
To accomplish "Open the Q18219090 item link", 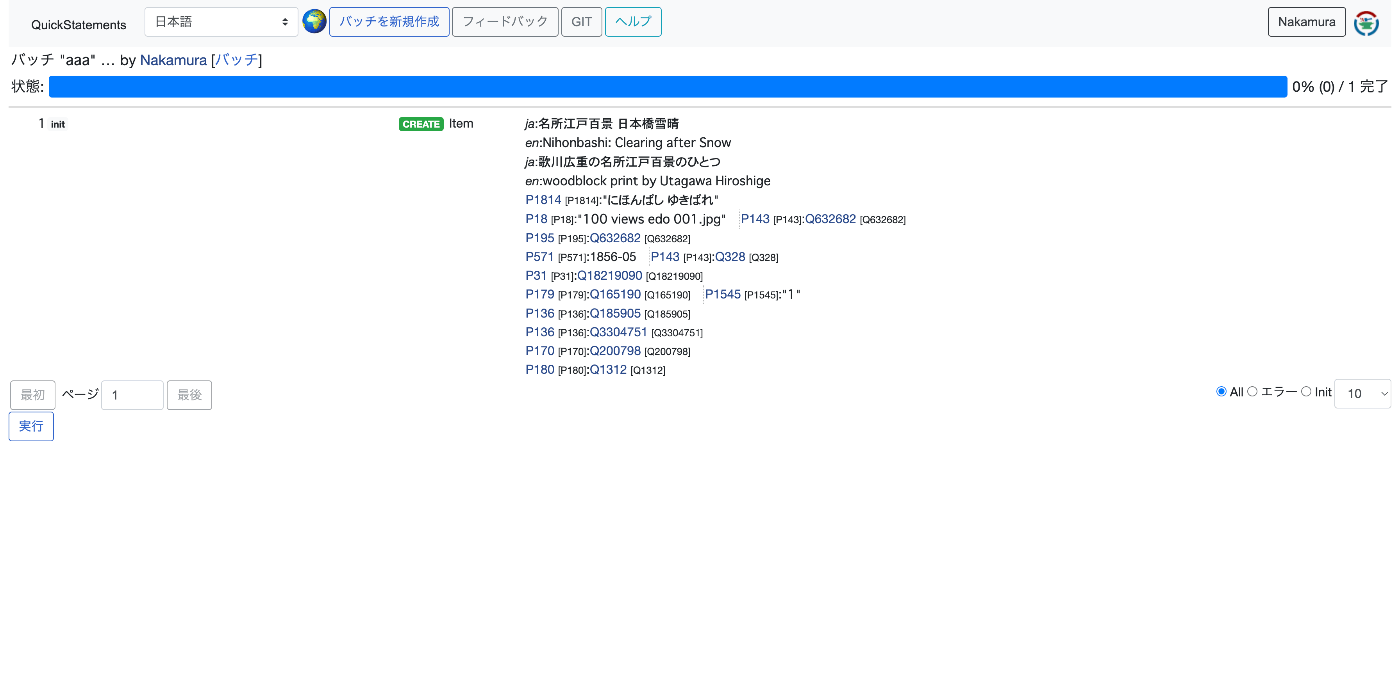I will coord(609,275).
